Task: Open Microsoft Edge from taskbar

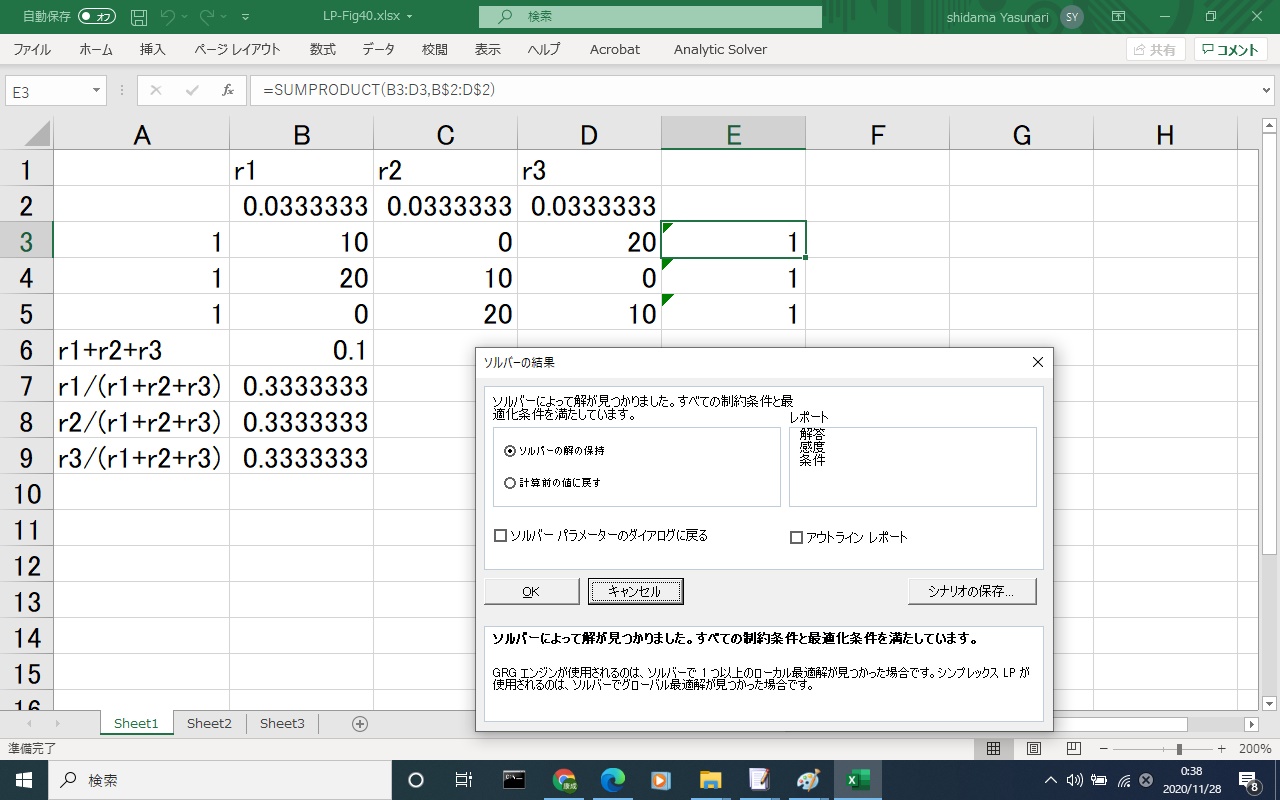Action: tap(612, 780)
